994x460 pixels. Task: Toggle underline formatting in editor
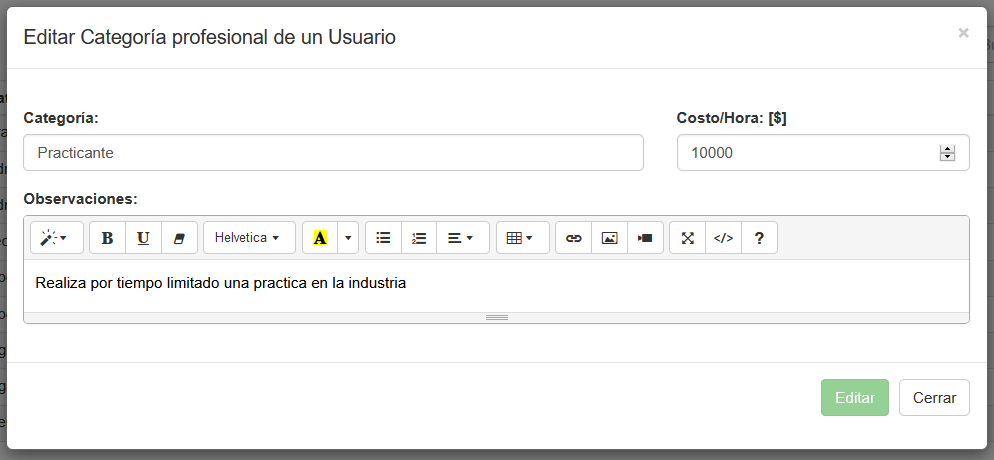click(x=143, y=238)
